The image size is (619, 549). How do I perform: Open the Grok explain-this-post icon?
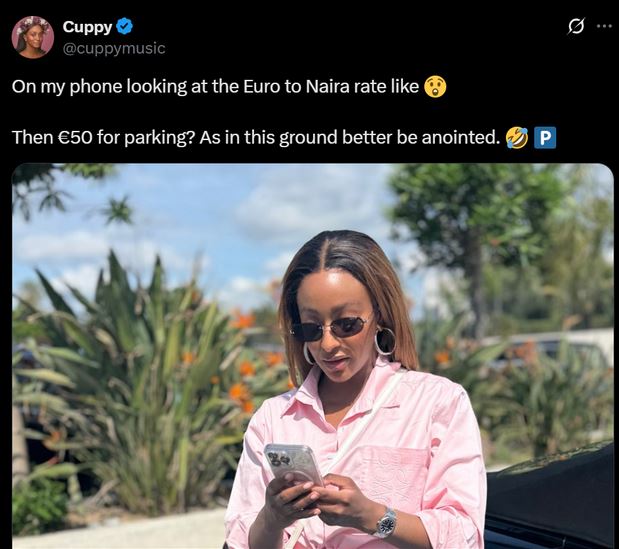(576, 27)
